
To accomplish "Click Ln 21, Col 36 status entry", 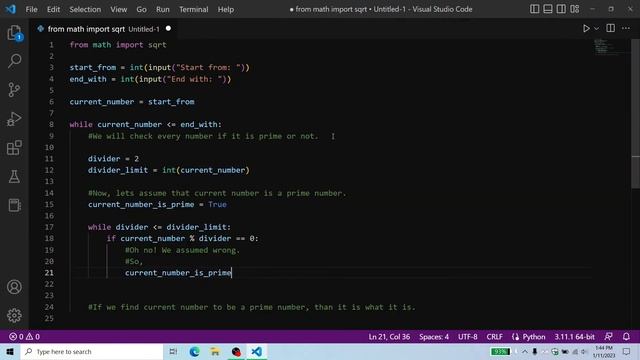I will (389, 337).
